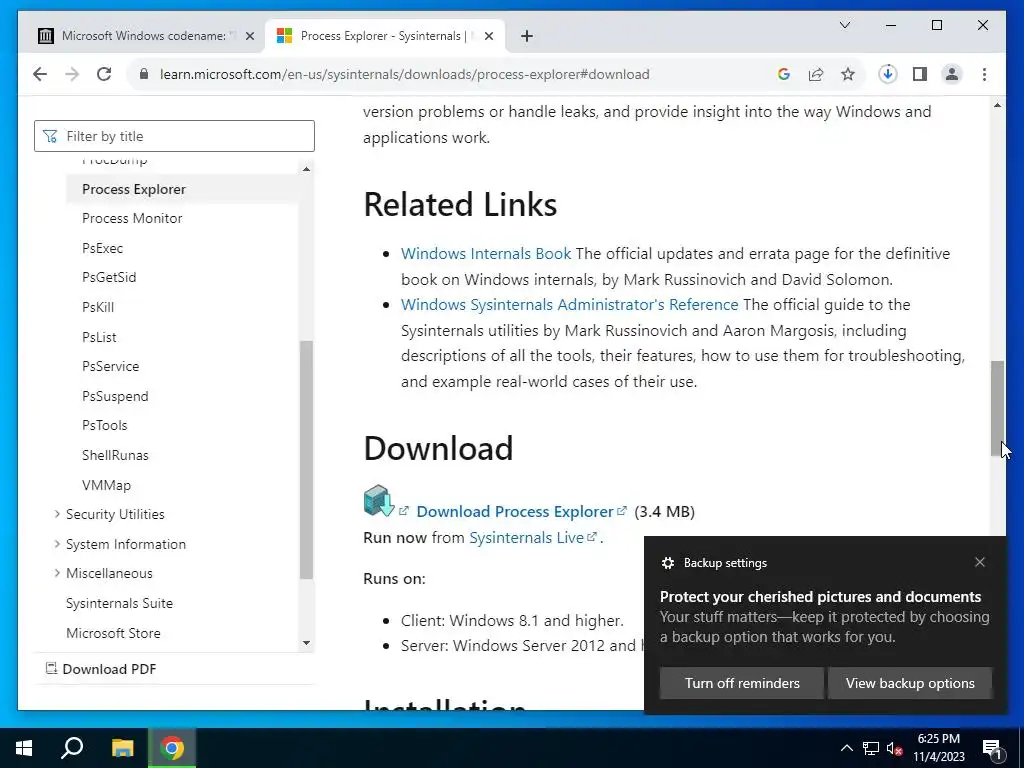Open PsKill in the sidebar
The width and height of the screenshot is (1024, 768).
tap(98, 307)
